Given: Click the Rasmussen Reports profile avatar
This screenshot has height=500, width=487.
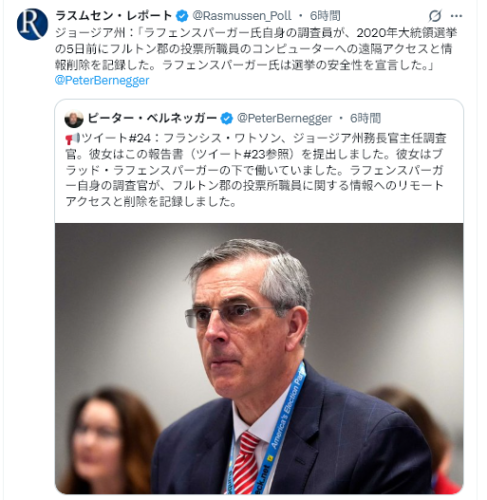Looking at the screenshot, I should (32, 24).
